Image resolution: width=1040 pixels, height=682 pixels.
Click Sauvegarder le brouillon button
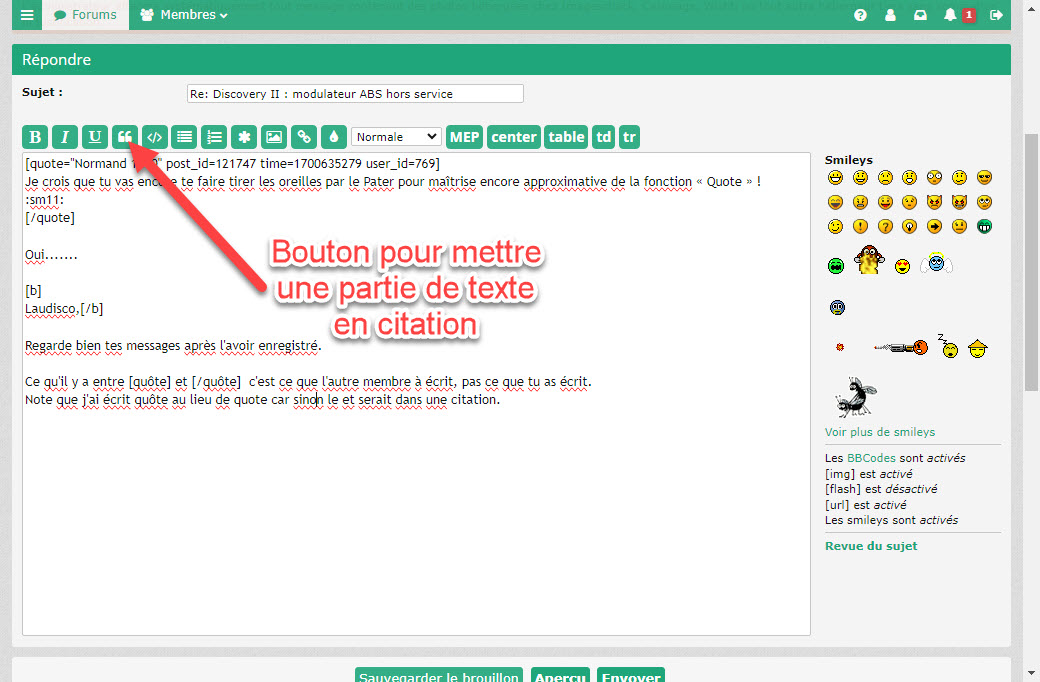[x=439, y=677]
